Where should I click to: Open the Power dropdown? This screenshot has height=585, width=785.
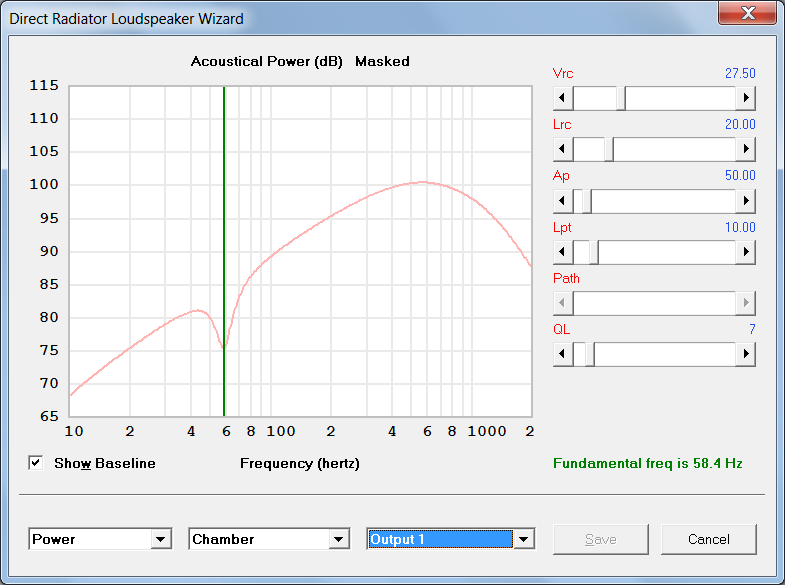(160, 539)
